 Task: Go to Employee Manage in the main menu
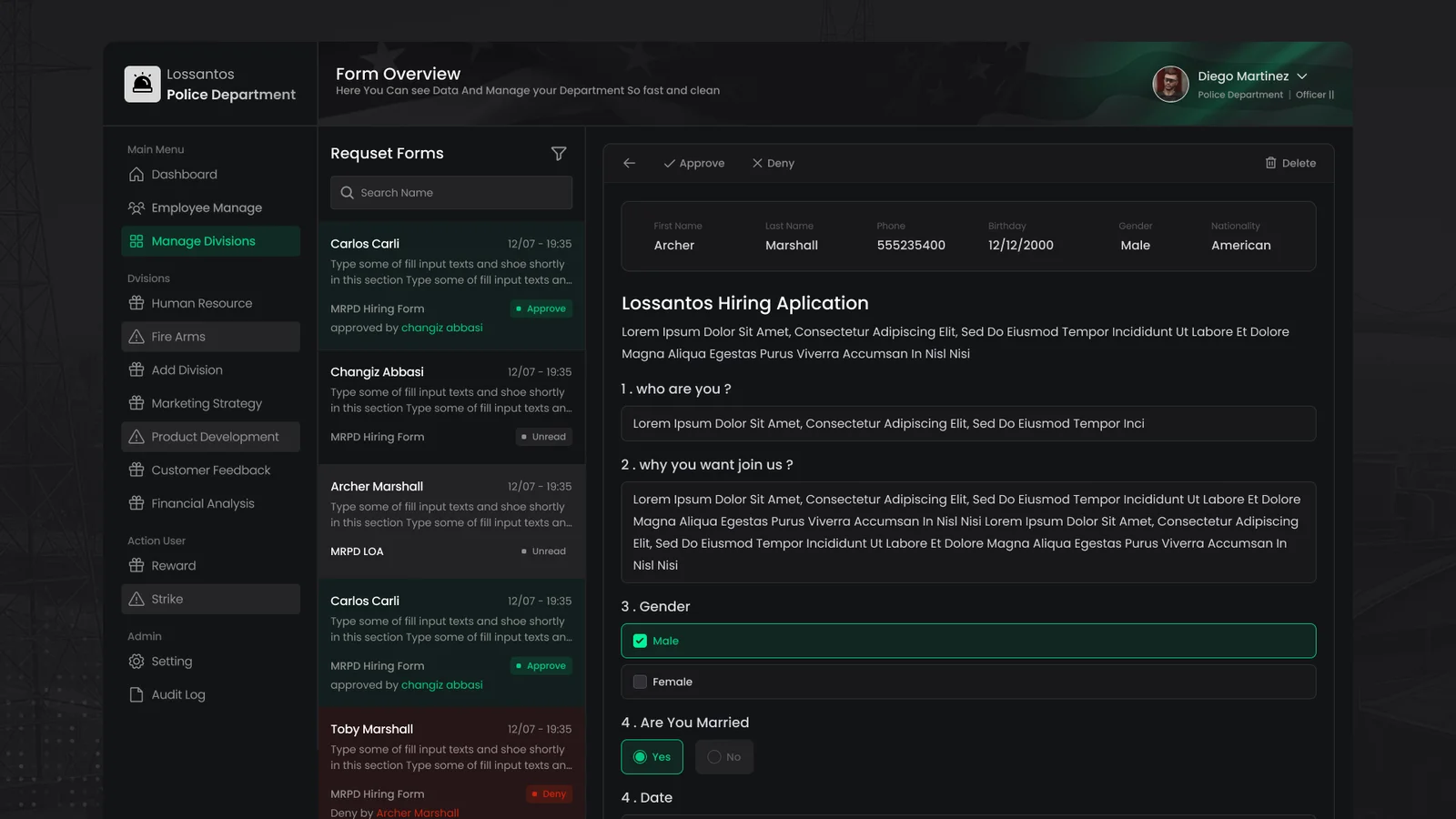[206, 207]
